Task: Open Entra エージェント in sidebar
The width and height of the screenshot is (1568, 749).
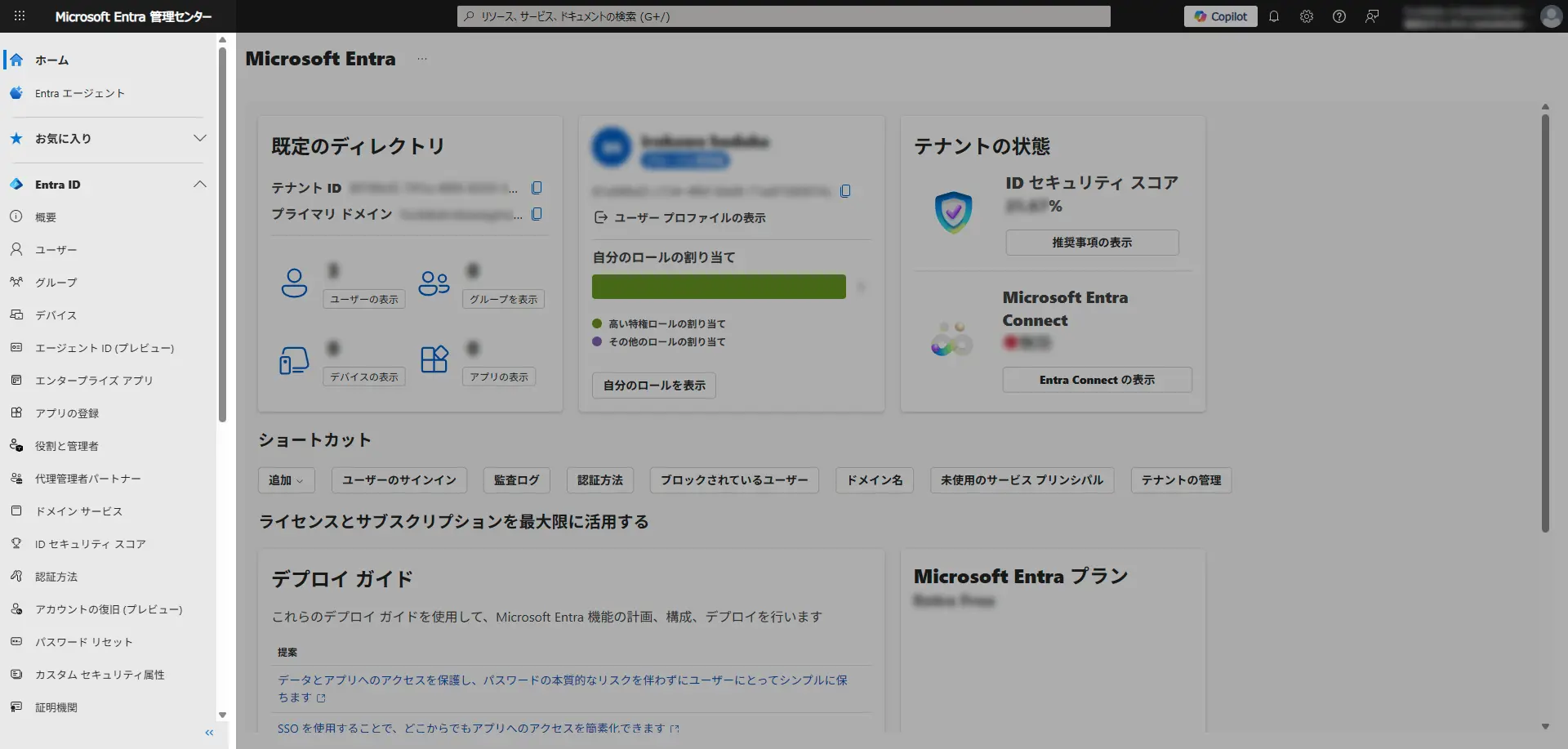Action: coord(109,93)
